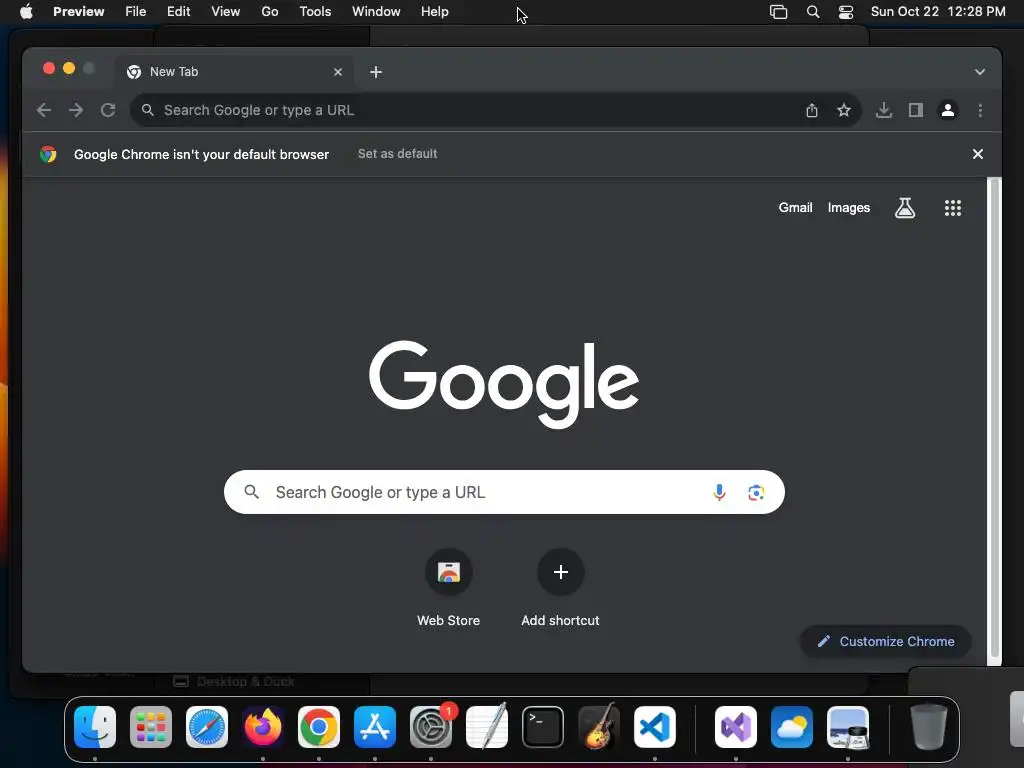The image size is (1024, 768).
Task: Go back with Chrome's back arrow
Action: point(44,110)
